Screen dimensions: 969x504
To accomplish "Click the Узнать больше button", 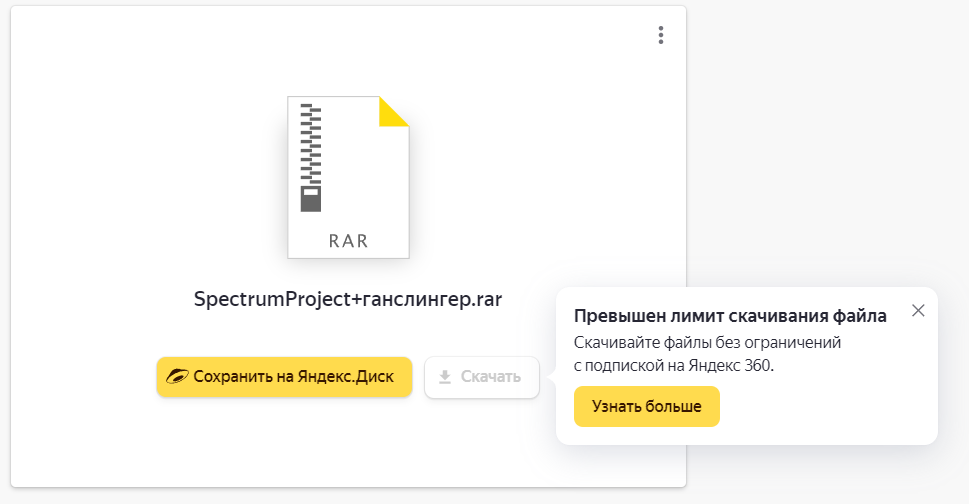I will point(646,406).
